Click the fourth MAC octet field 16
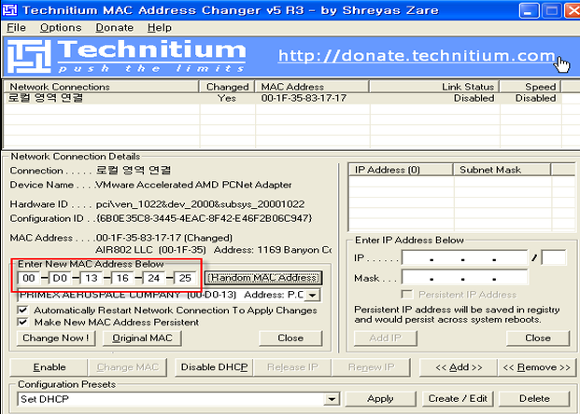Image resolution: width=580 pixels, height=414 pixels. coord(122,278)
